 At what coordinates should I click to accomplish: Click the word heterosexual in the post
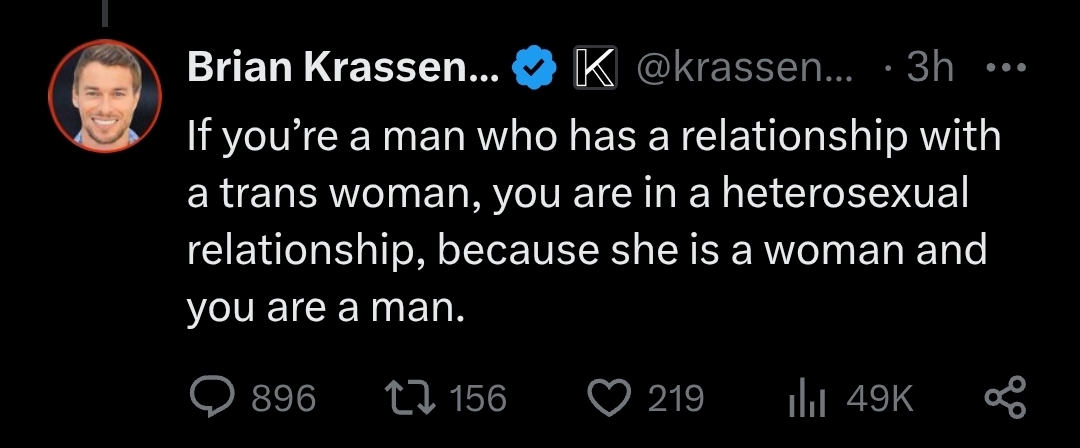tap(844, 193)
